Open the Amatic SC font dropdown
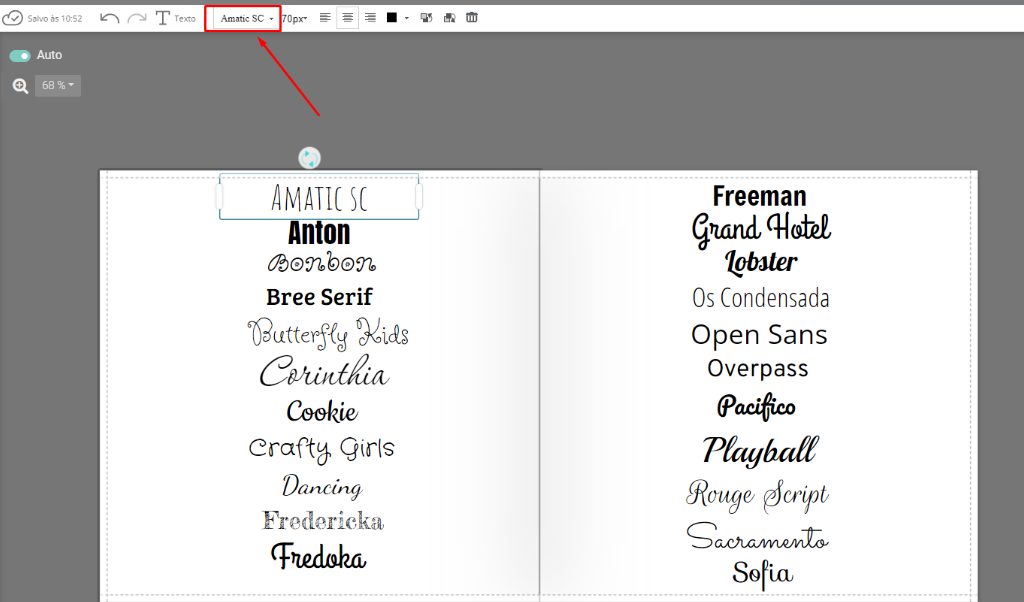1024x602 pixels. pyautogui.click(x=246, y=18)
